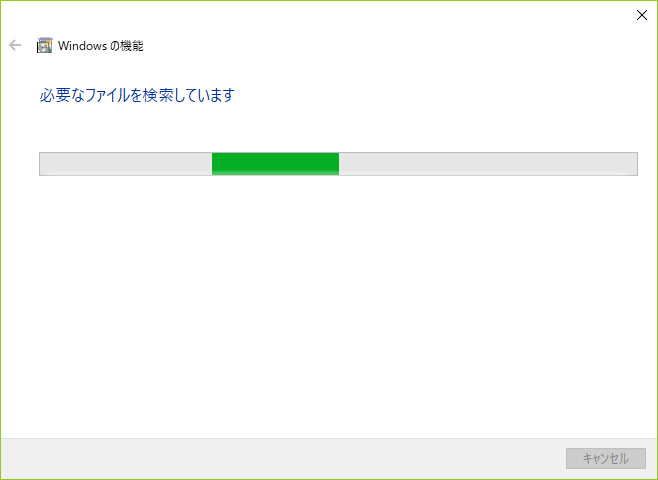Click the 機能 characters in the title
This screenshot has height=480, width=658.
132,45
